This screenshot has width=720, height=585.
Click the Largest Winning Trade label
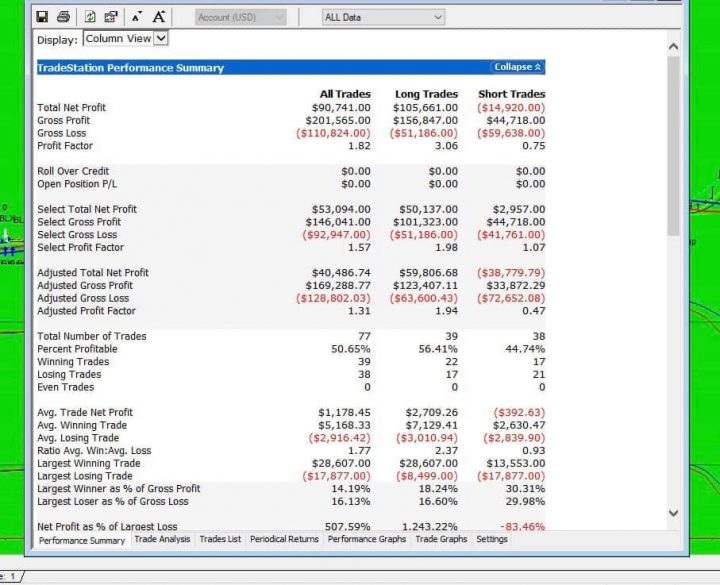tap(89, 463)
